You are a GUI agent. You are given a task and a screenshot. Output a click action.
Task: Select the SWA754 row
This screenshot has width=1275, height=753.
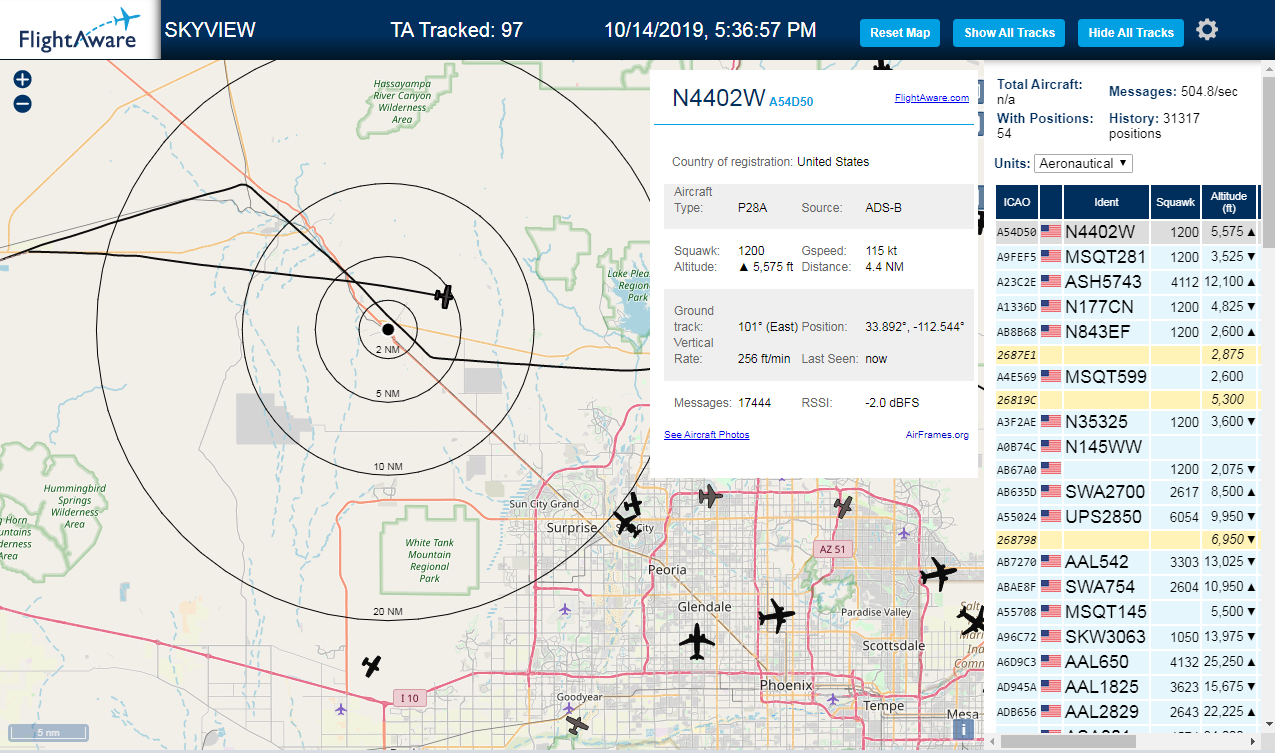(1127, 587)
